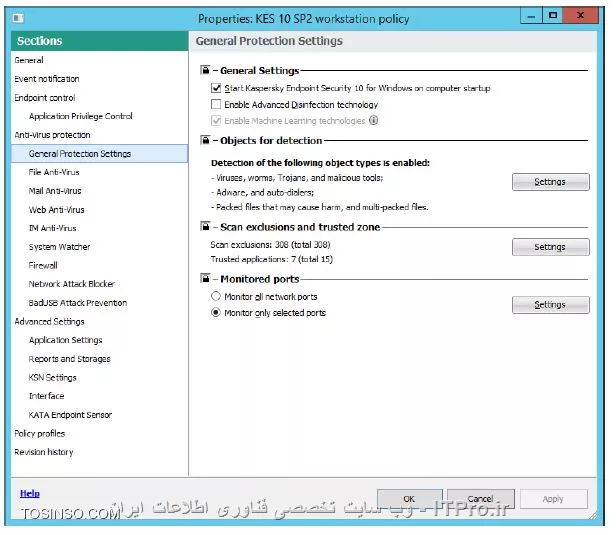The image size is (616, 535).
Task: Click the Packed files that may cause harm line
Action: [x=320, y=207]
